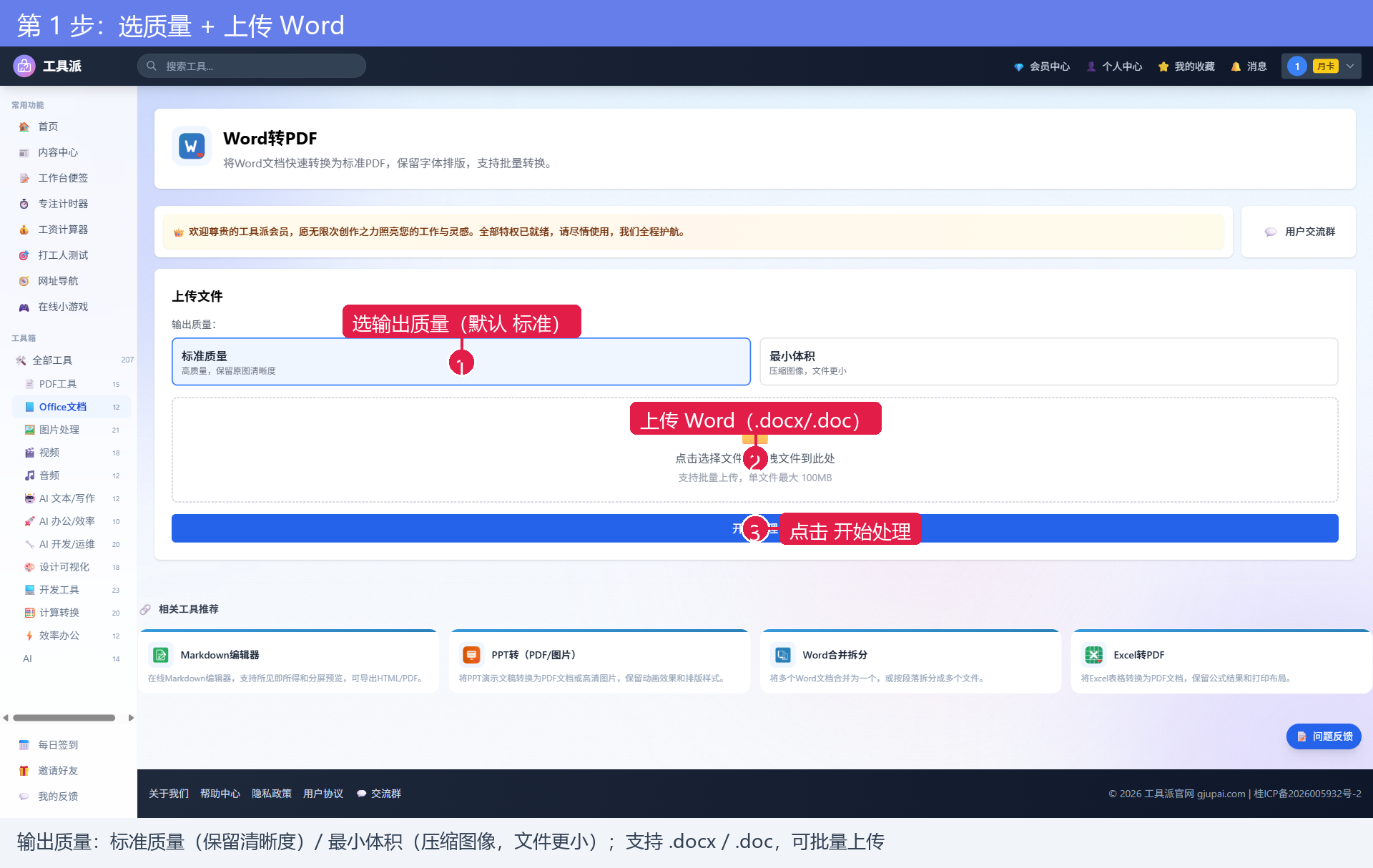The width and height of the screenshot is (1373, 868).
Task: Open AI 办公/效率 category
Action: click(x=72, y=521)
